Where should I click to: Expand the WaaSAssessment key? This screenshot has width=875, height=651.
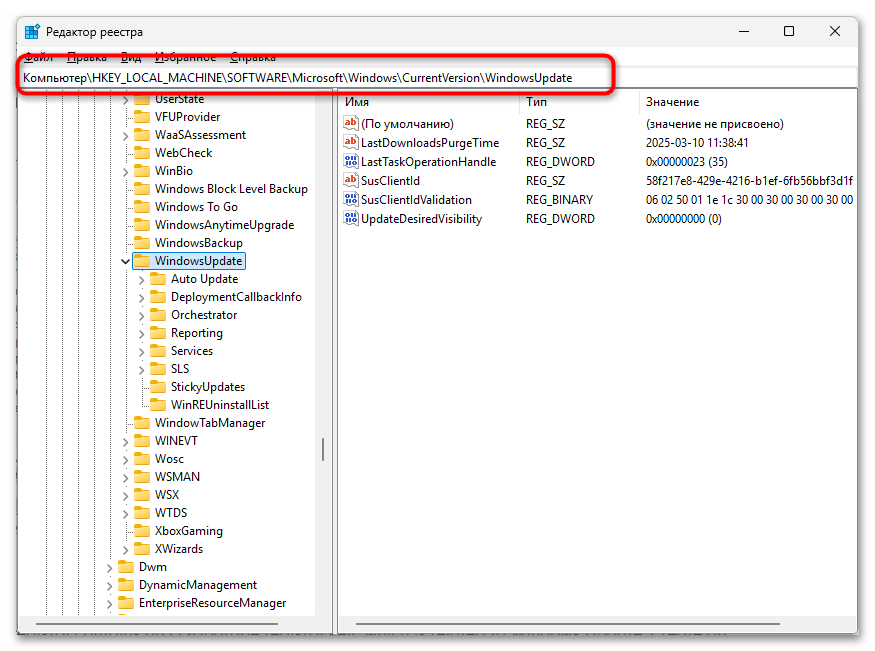pyautogui.click(x=126, y=136)
